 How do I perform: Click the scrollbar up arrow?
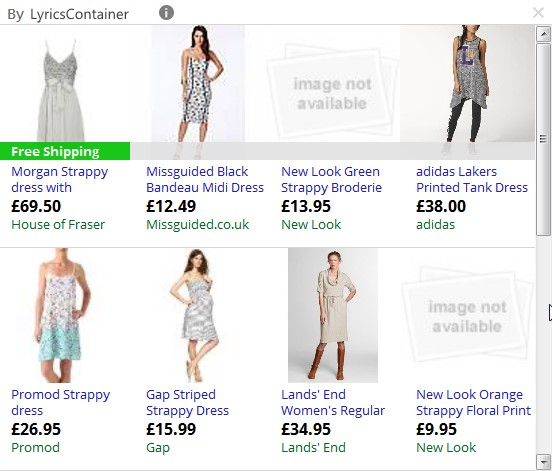pyautogui.click(x=544, y=34)
